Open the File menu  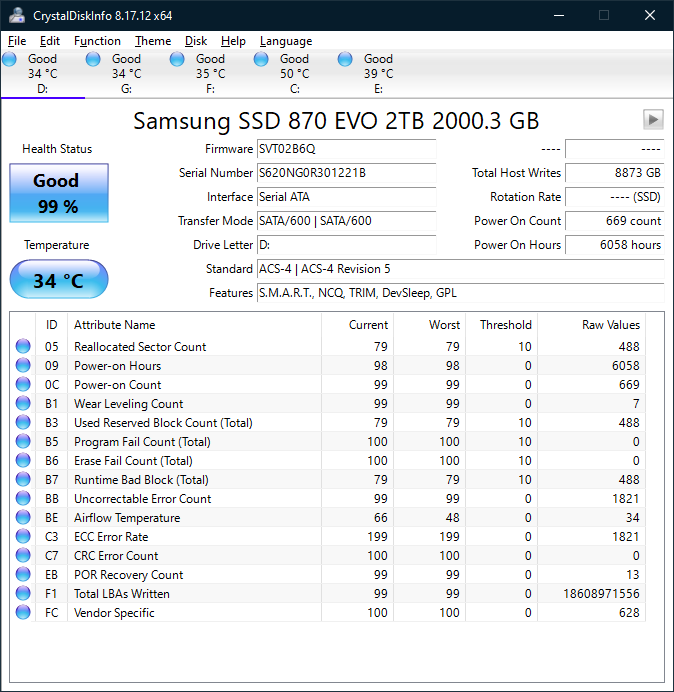pyautogui.click(x=17, y=41)
